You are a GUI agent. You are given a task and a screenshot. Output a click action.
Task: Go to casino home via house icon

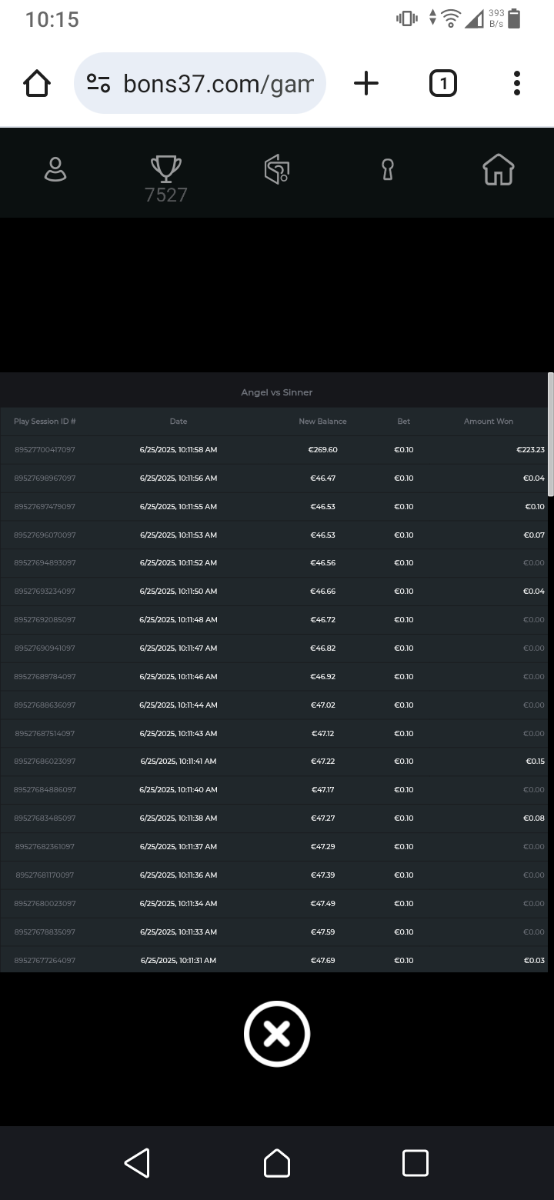click(x=498, y=170)
